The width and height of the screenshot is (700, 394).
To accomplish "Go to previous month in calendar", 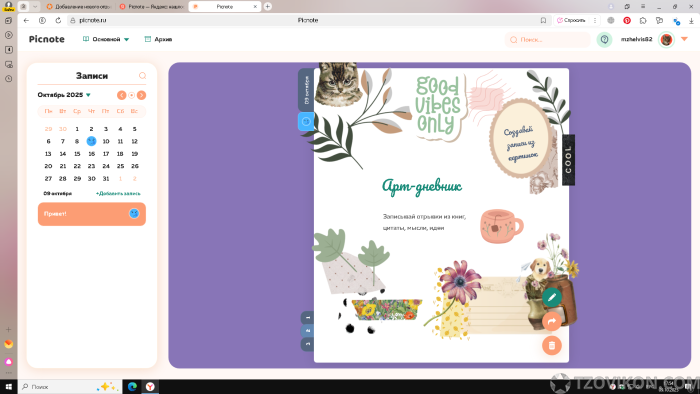I will pos(121,95).
